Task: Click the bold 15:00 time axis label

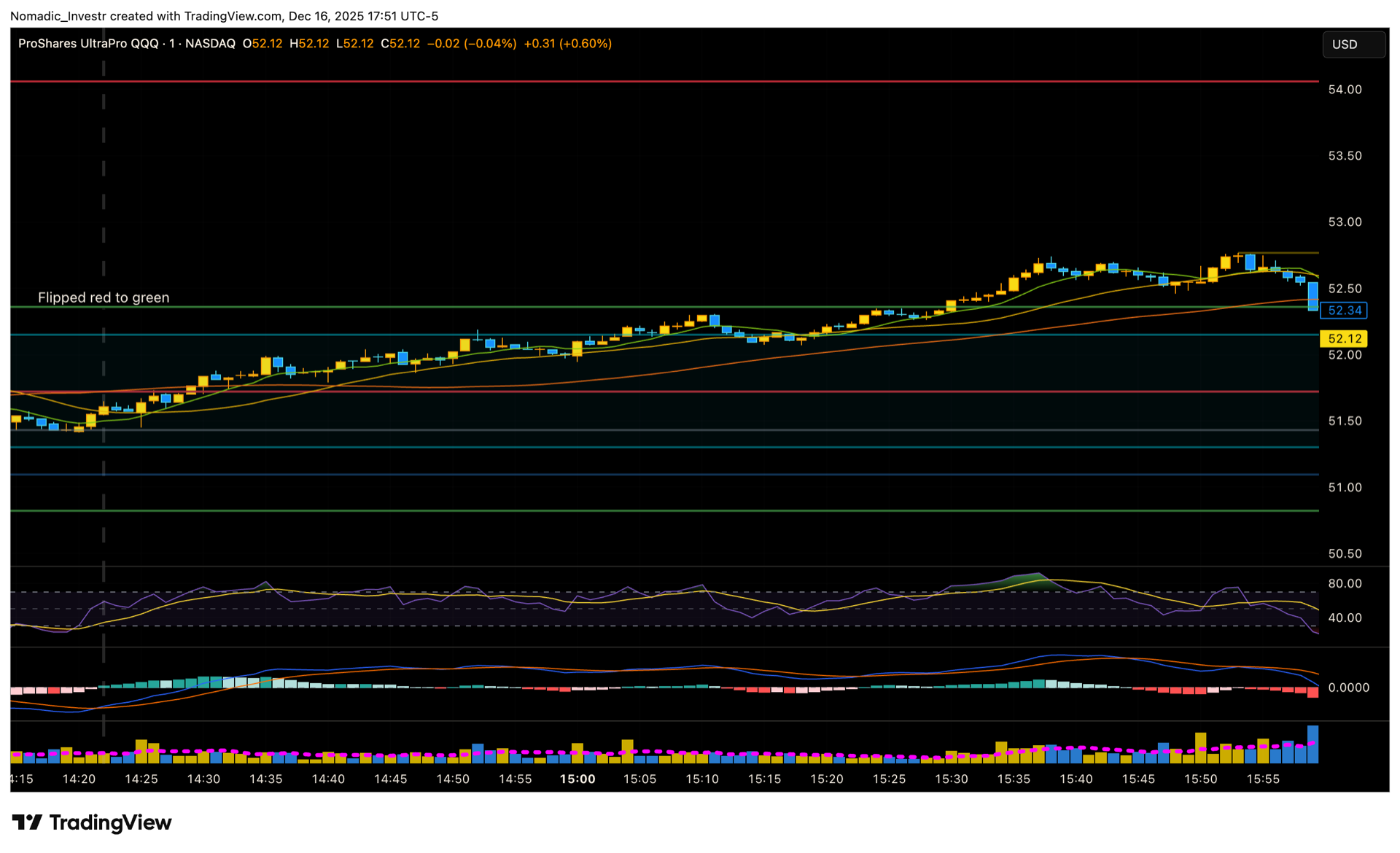Action: (x=577, y=779)
